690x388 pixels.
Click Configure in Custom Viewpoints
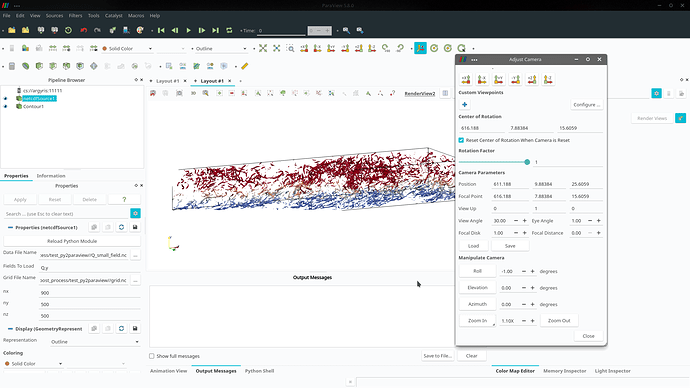click(587, 105)
